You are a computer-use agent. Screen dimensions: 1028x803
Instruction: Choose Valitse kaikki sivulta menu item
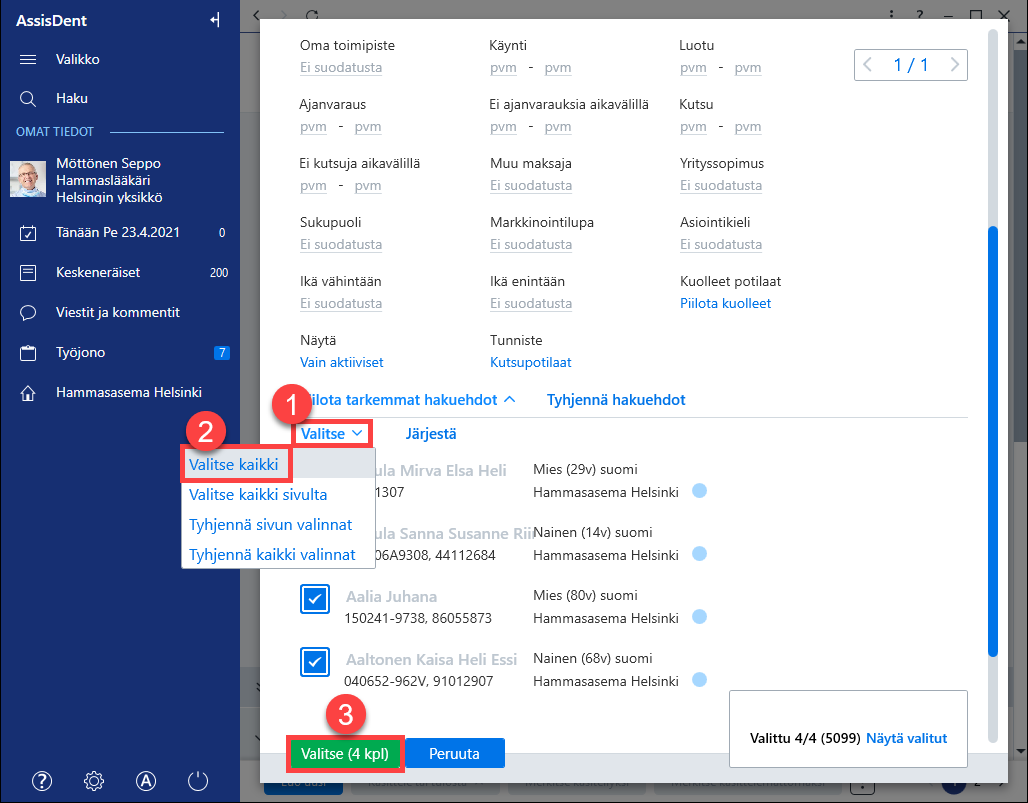click(x=258, y=495)
